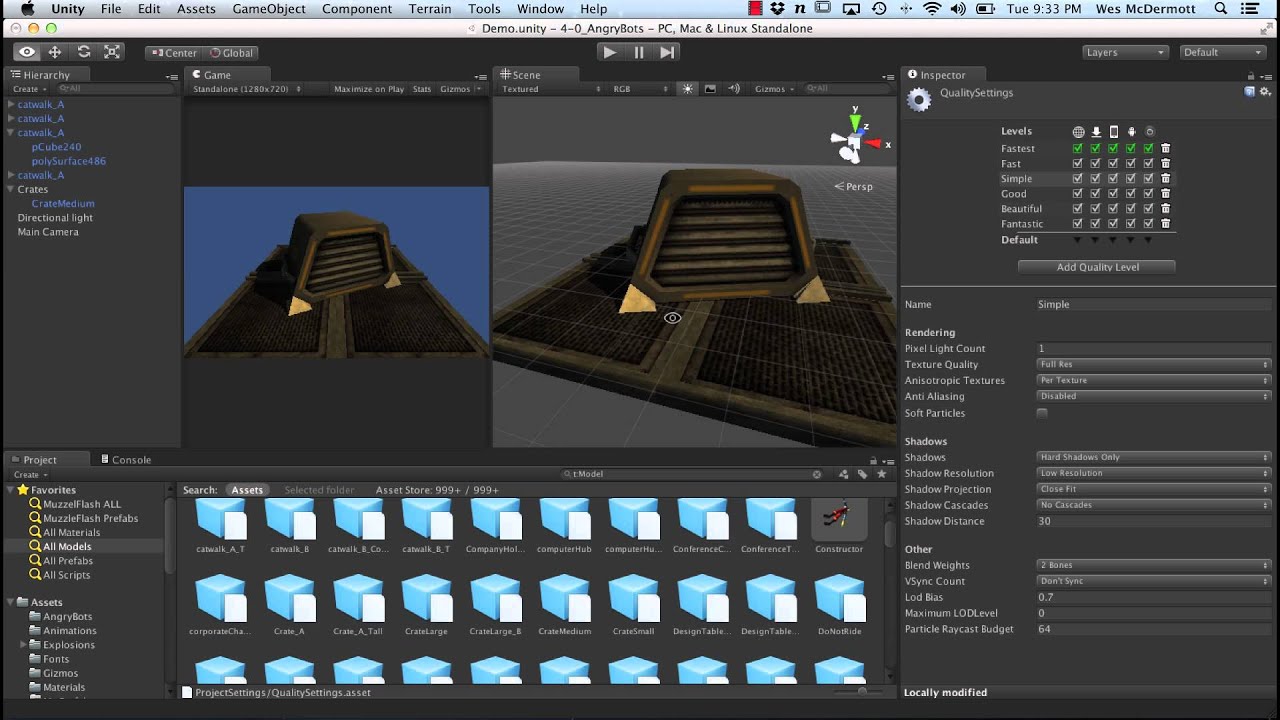Toggle Fastest level web player checkbox
Image resolution: width=1280 pixels, height=720 pixels.
(1077, 148)
